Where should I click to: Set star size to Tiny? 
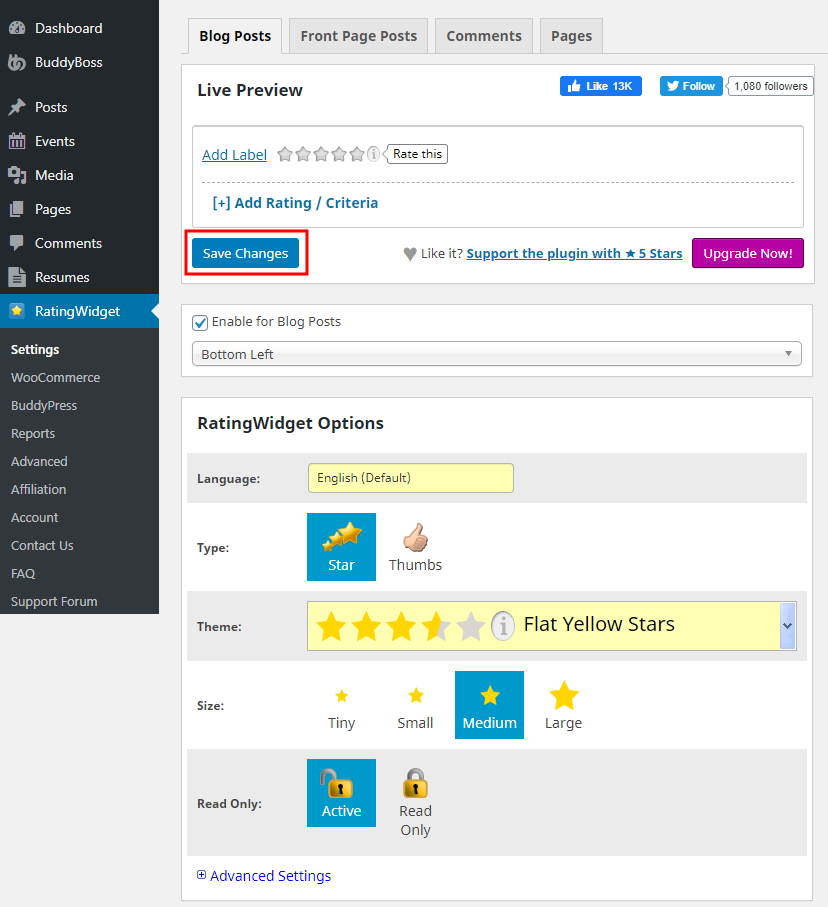point(341,705)
